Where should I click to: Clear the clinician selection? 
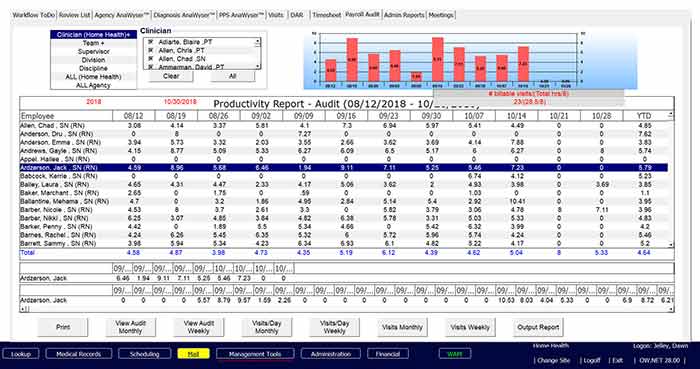[x=171, y=76]
